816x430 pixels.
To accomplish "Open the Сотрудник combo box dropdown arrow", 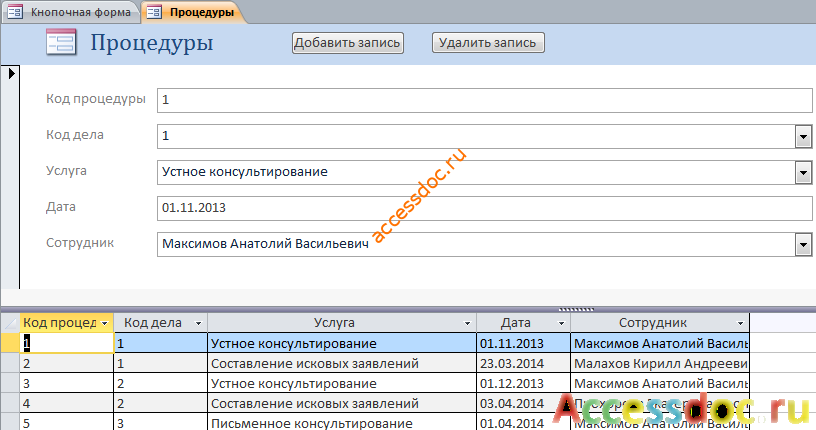I will pyautogui.click(x=804, y=245).
